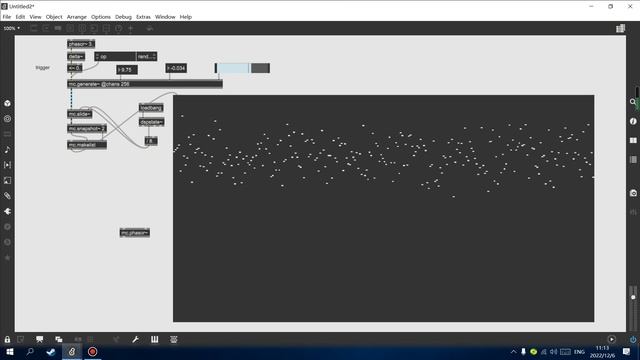Toggle the audio power button at bottom right
The image size is (640, 360).
633,339
